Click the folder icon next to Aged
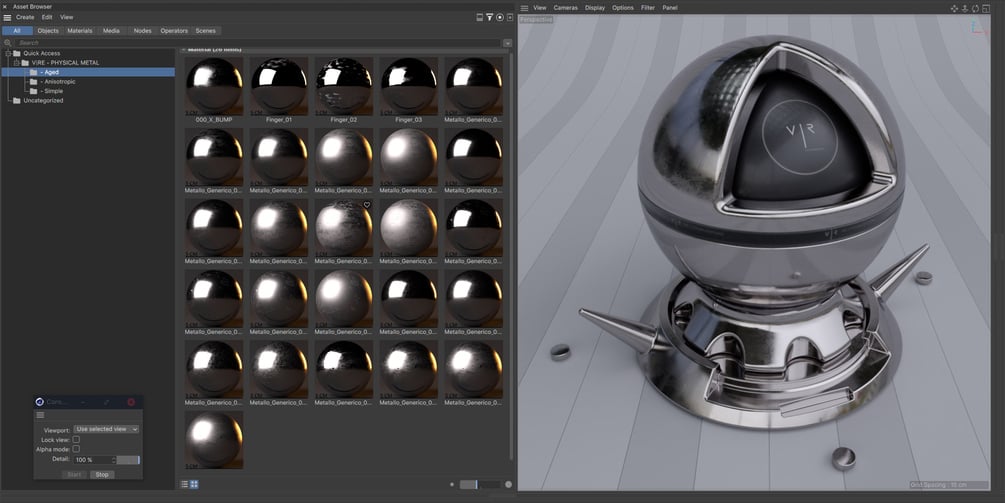This screenshot has height=503, width=1005. (x=33, y=72)
